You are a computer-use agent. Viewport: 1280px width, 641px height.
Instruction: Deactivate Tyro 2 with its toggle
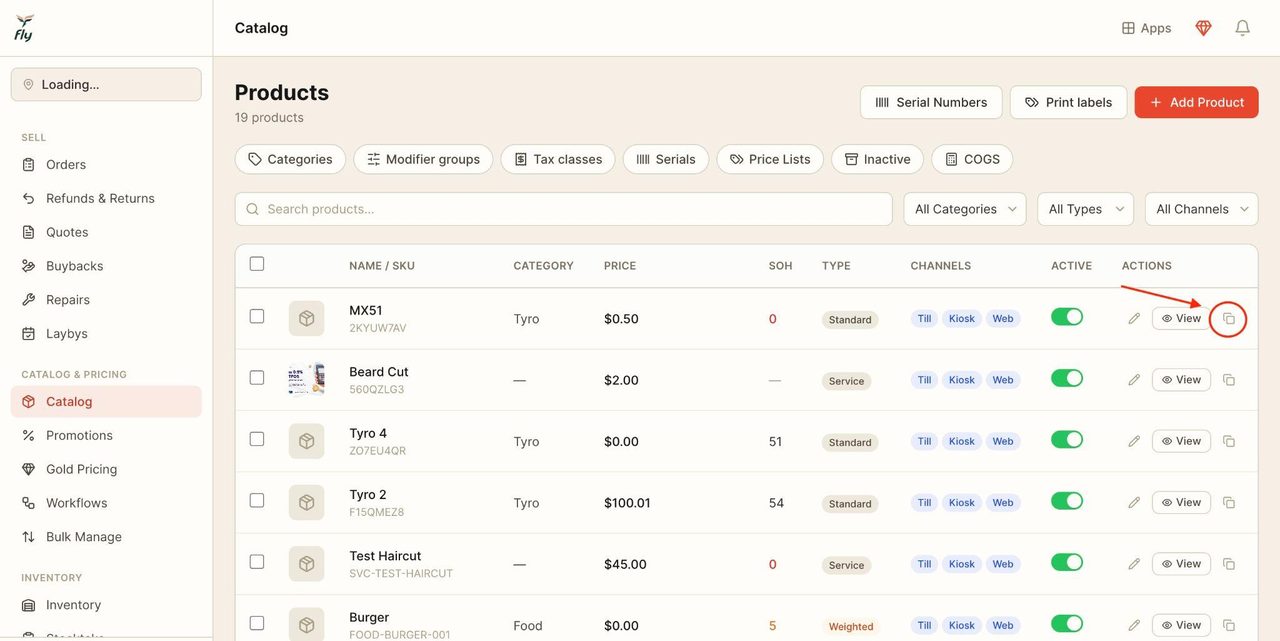click(x=1067, y=501)
